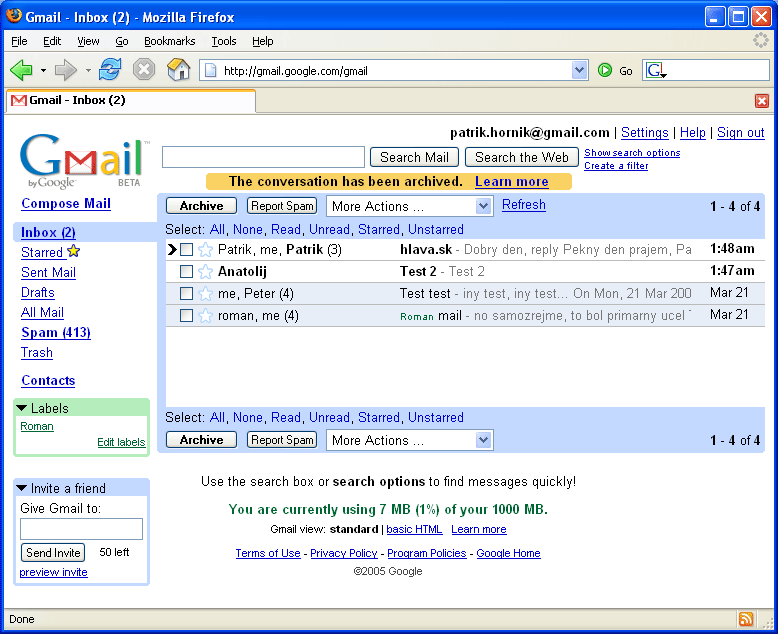Go back with the green Back arrow

click(21, 70)
